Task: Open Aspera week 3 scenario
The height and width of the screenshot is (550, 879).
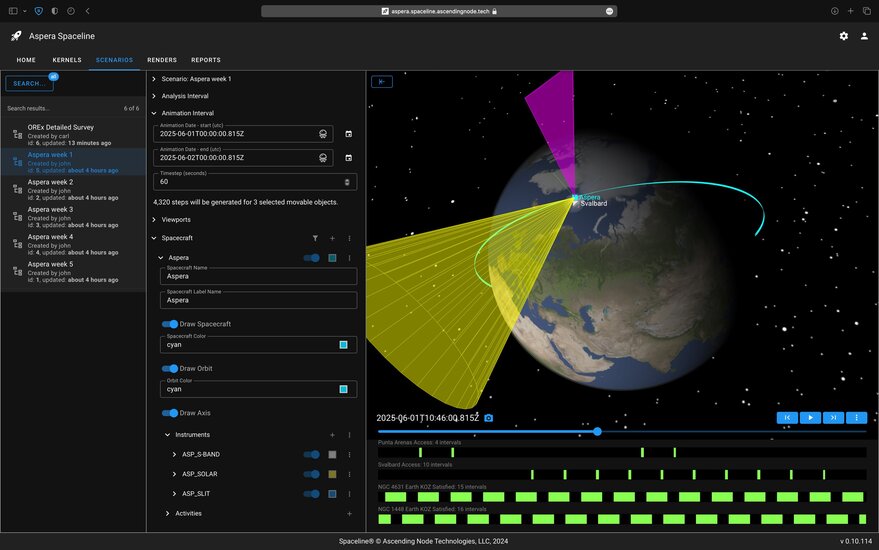Action: click(x=73, y=218)
